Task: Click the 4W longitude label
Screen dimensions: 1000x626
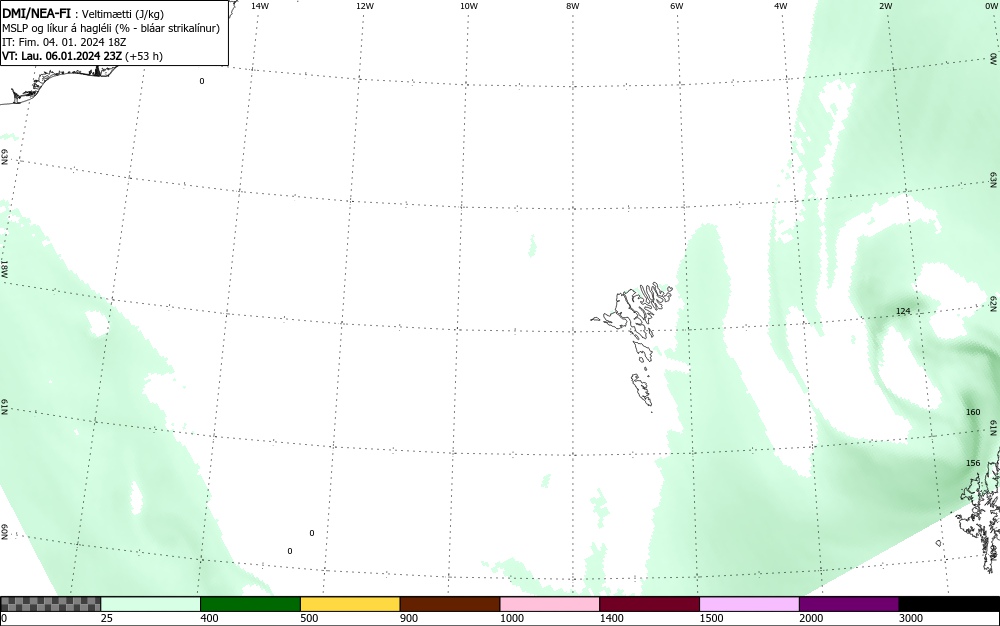Action: click(x=781, y=6)
